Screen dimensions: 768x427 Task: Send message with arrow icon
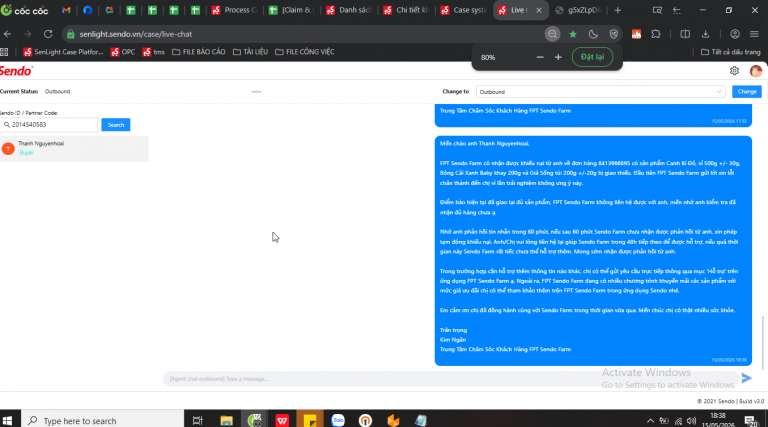tap(746, 378)
